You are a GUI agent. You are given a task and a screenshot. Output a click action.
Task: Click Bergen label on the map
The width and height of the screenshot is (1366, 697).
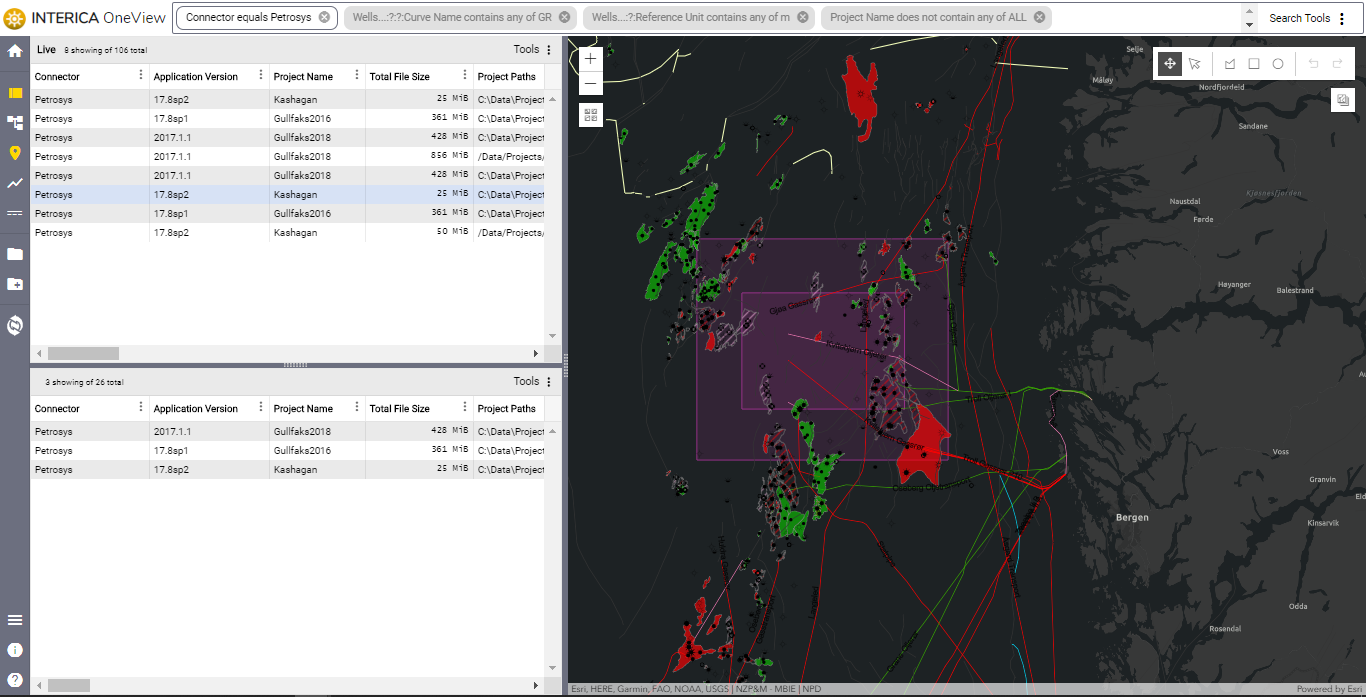point(1132,518)
